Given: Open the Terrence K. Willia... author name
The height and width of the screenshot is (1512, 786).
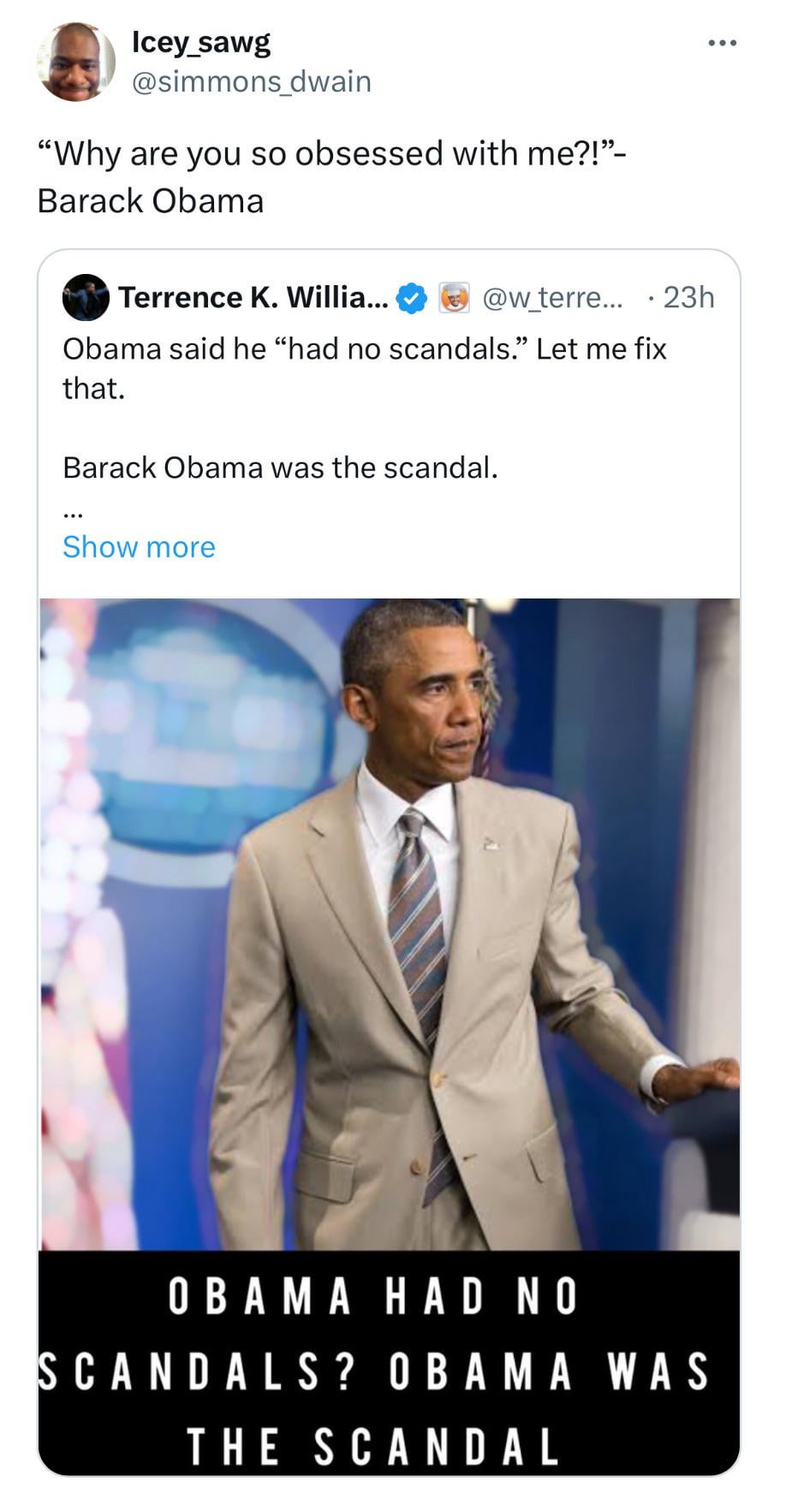Looking at the screenshot, I should pos(253,297).
